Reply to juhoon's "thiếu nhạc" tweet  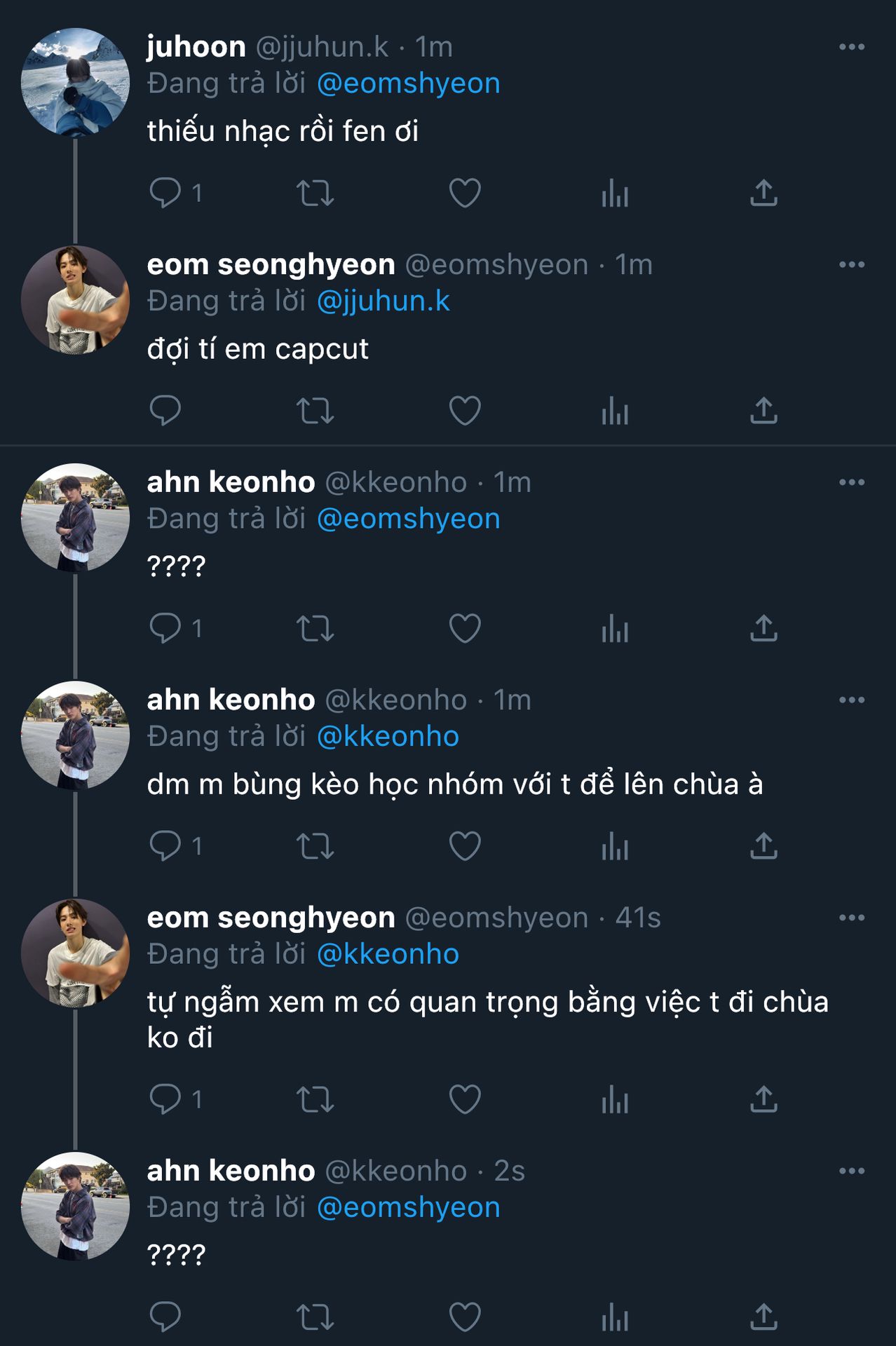pyautogui.click(x=165, y=193)
